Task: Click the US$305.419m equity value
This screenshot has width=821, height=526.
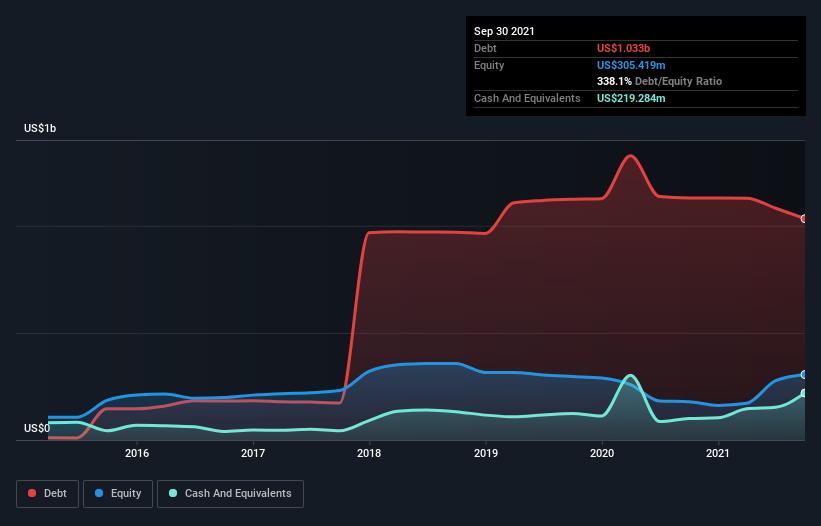Action: pyautogui.click(x=631, y=65)
